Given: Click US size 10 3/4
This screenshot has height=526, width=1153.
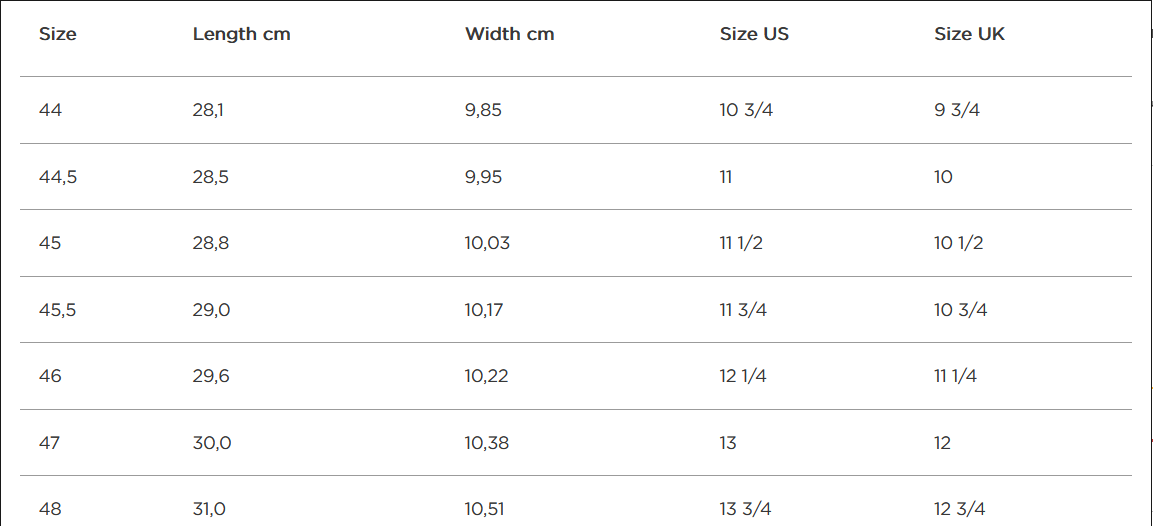Looking at the screenshot, I should coord(746,110).
